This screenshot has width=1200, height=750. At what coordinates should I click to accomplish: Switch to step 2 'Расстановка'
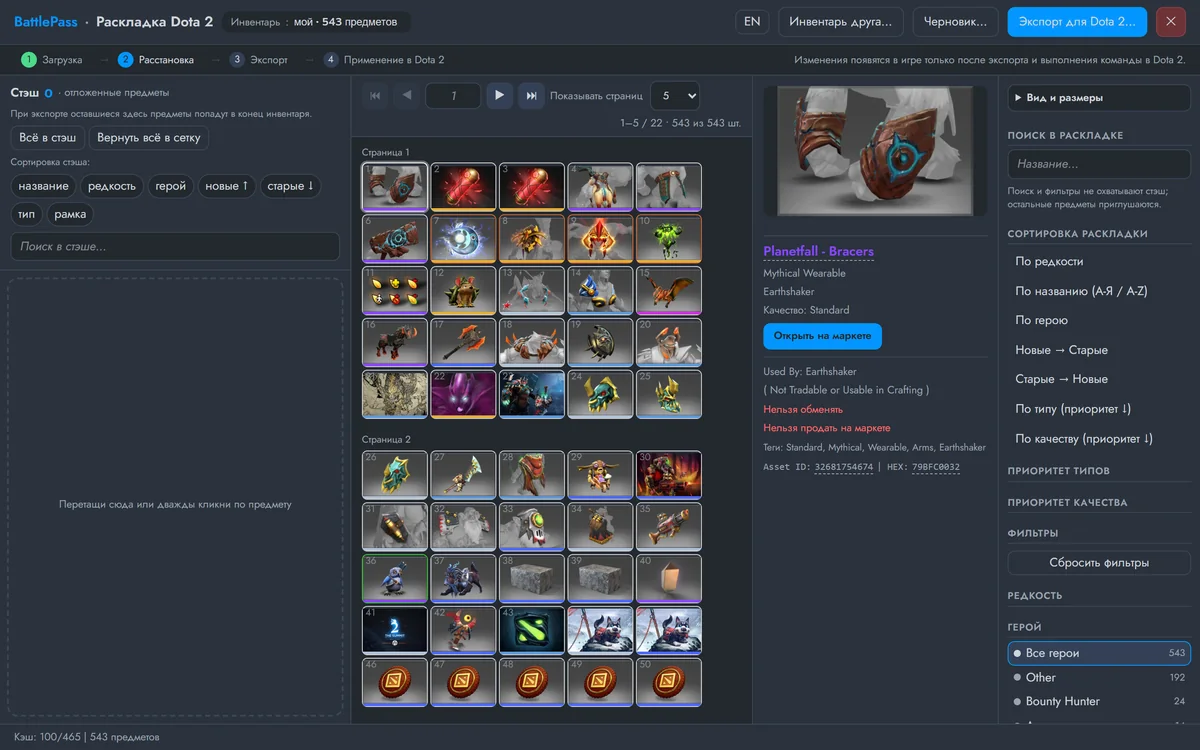(156, 60)
